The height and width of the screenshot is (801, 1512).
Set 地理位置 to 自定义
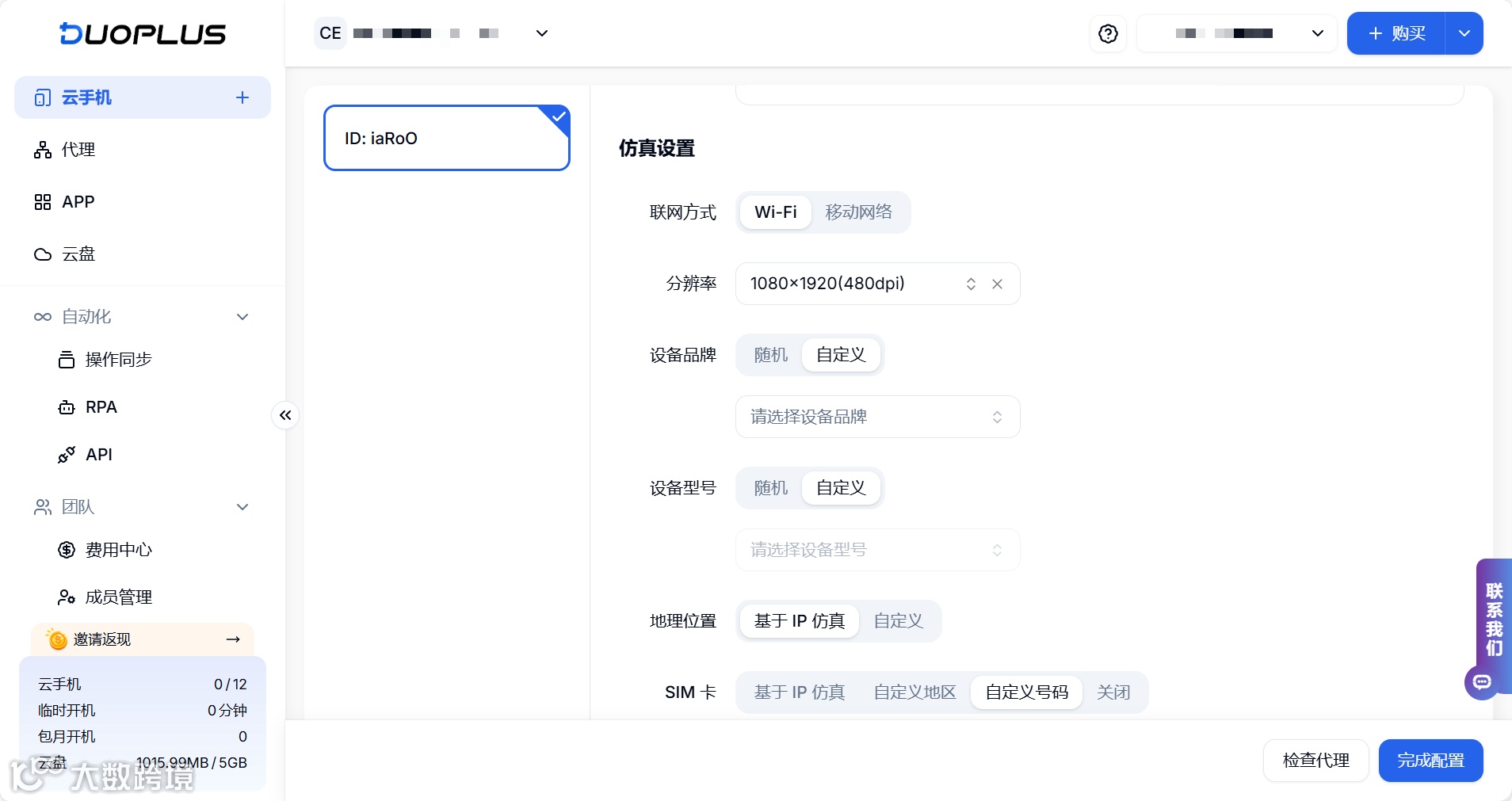(899, 621)
